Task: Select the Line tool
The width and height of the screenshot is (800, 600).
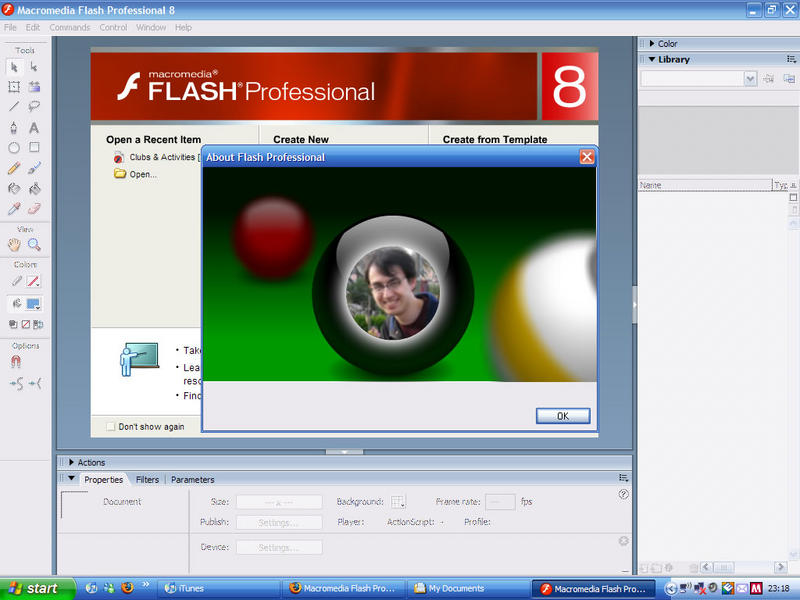Action: 14,107
